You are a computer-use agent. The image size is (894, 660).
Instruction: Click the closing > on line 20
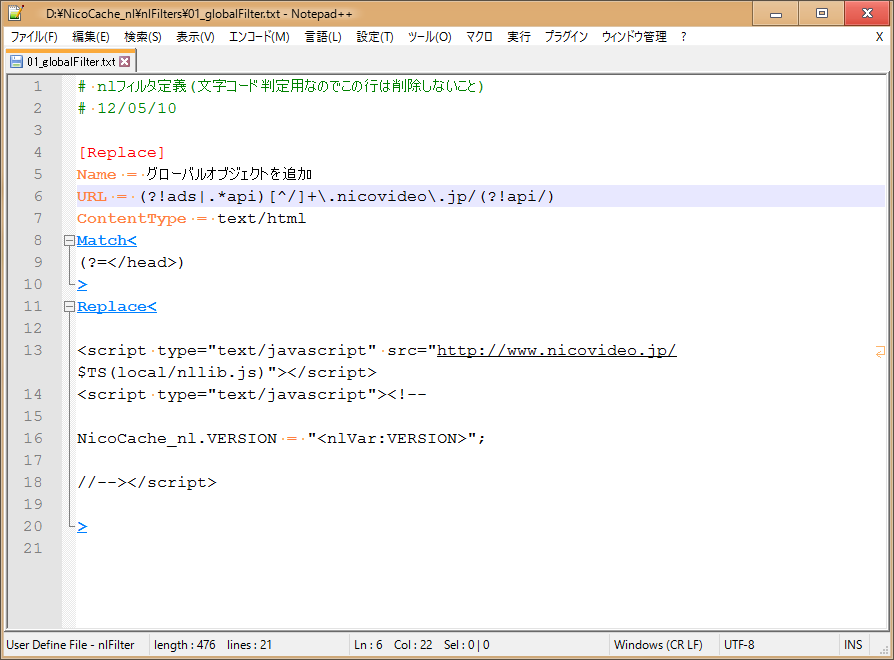(82, 527)
